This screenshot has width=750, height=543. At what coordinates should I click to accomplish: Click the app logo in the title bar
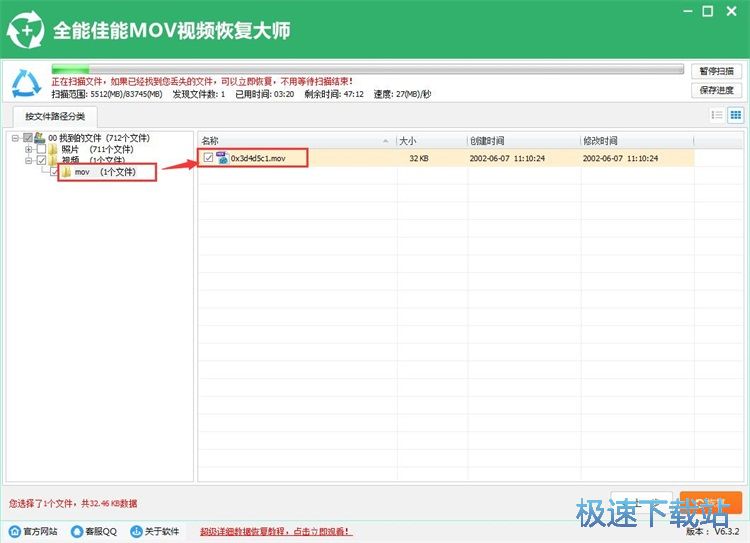pyautogui.click(x=25, y=30)
